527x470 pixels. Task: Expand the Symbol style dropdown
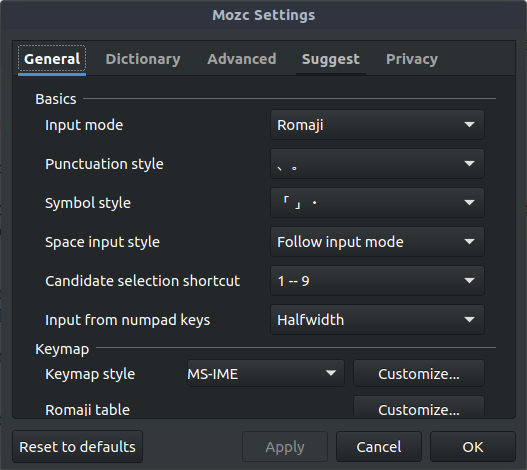tap(377, 203)
